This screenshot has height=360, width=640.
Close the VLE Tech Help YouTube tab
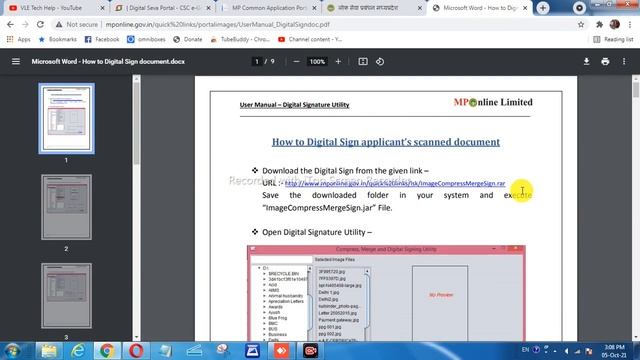pos(102,8)
